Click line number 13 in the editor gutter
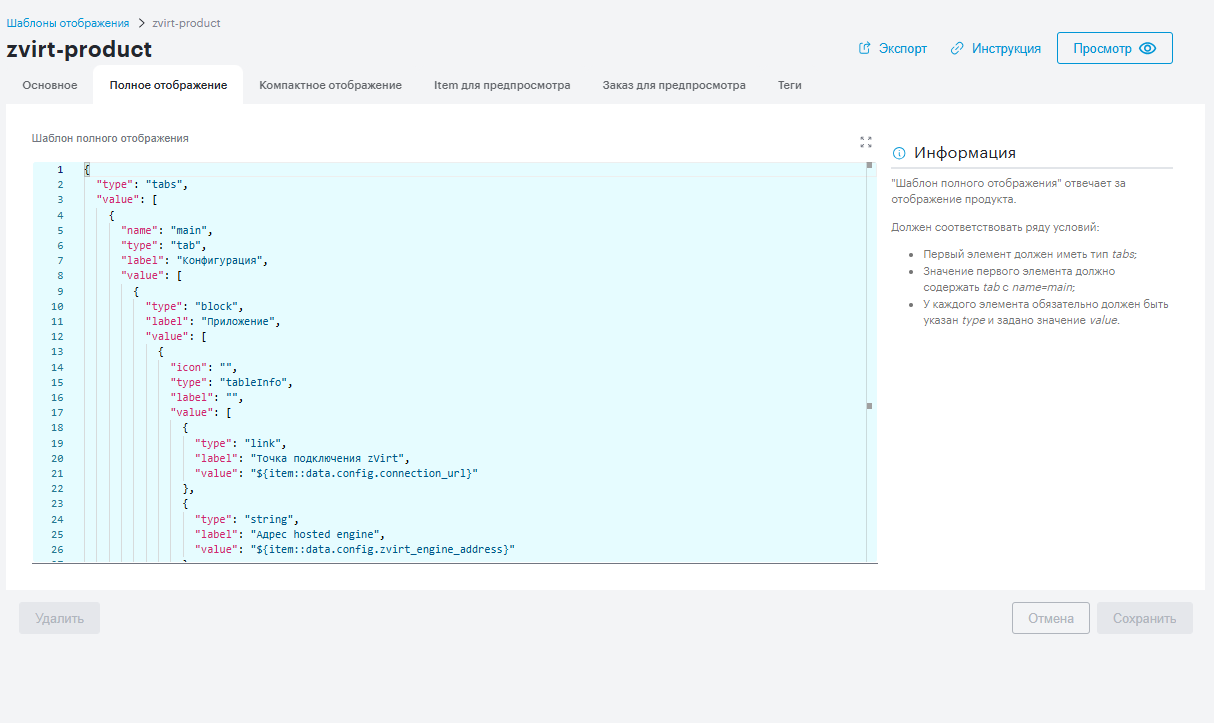This screenshot has width=1214, height=723. pos(58,351)
